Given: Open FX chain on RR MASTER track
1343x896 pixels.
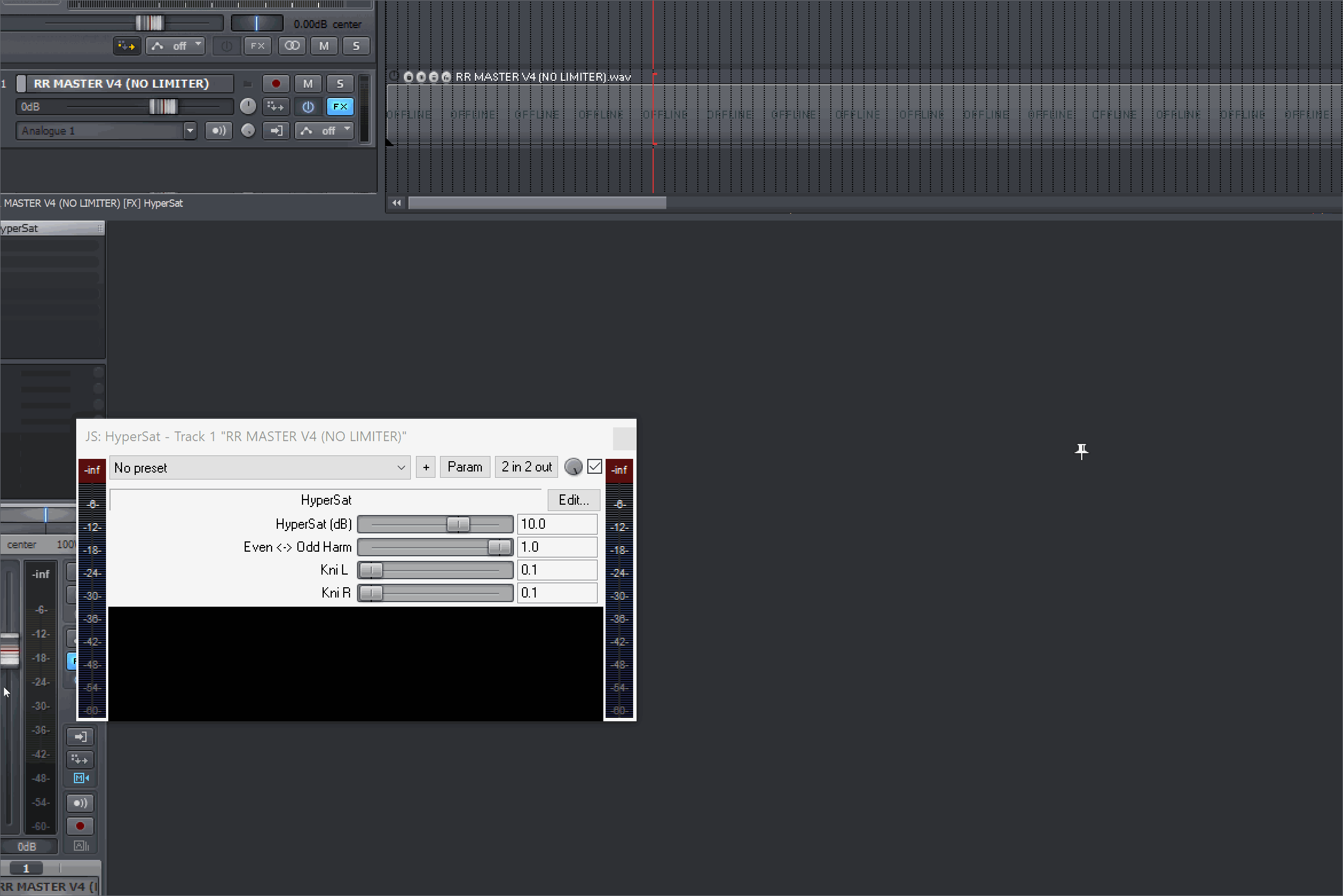Looking at the screenshot, I should [340, 107].
